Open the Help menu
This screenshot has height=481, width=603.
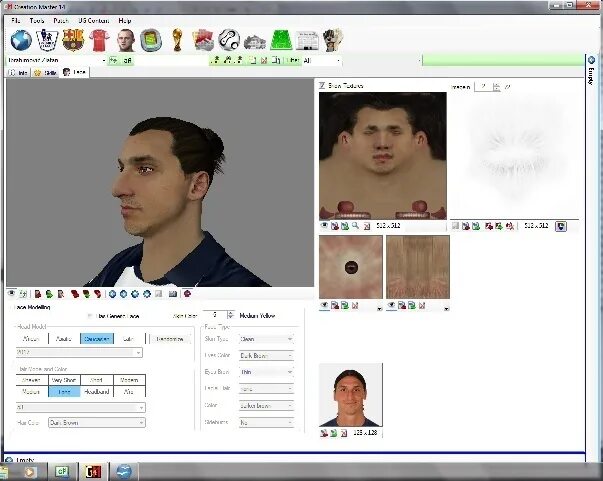[x=125, y=20]
